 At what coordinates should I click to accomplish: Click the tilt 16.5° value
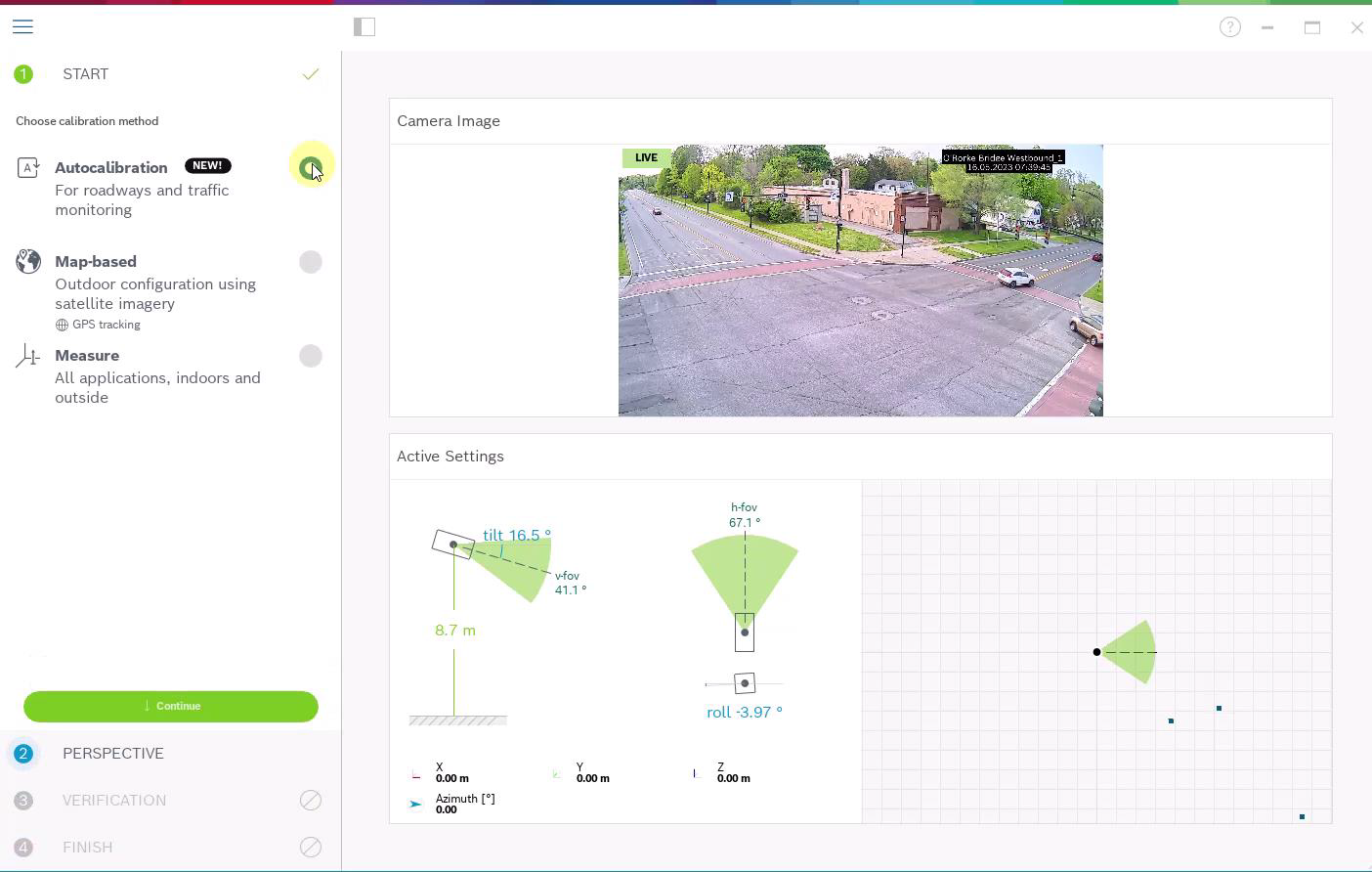tap(516, 536)
